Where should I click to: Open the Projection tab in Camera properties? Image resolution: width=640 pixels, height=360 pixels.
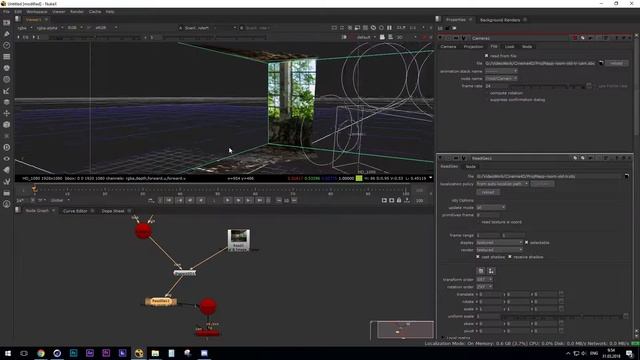point(473,47)
